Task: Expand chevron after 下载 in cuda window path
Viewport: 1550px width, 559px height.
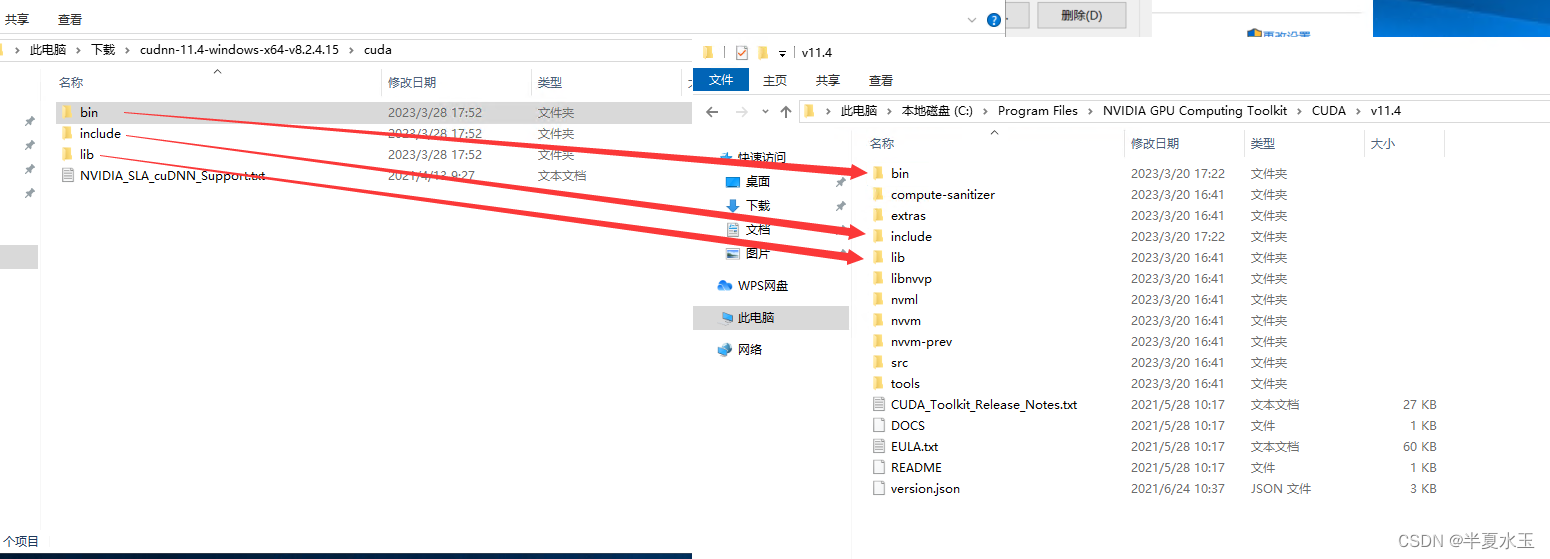Action: 128,49
